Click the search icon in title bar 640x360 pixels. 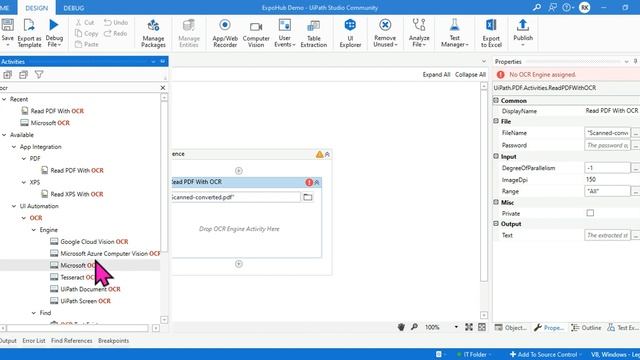pos(537,7)
